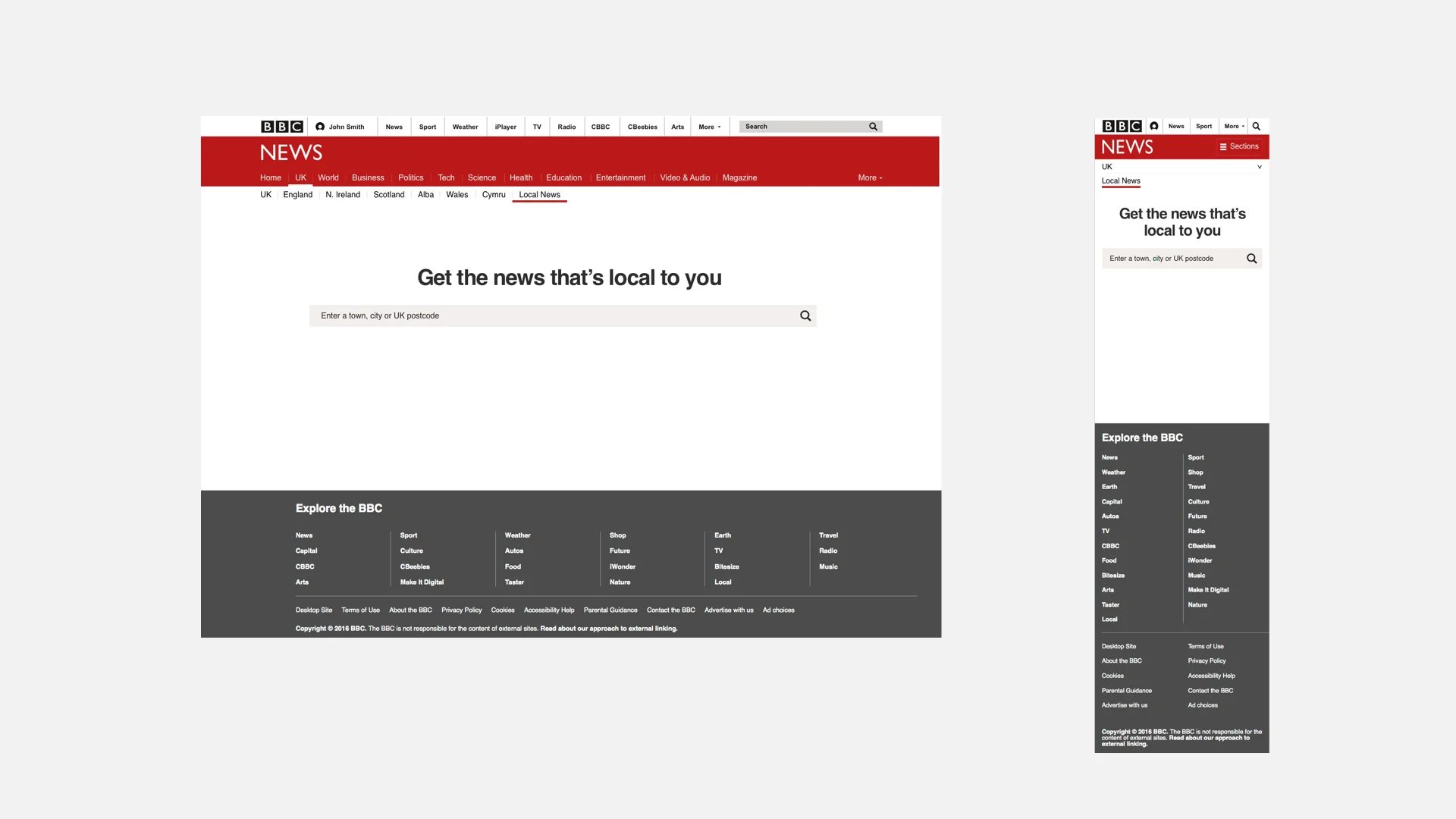Open Ad choices in the desktop footer
The height and width of the screenshot is (819, 1456).
click(x=779, y=610)
